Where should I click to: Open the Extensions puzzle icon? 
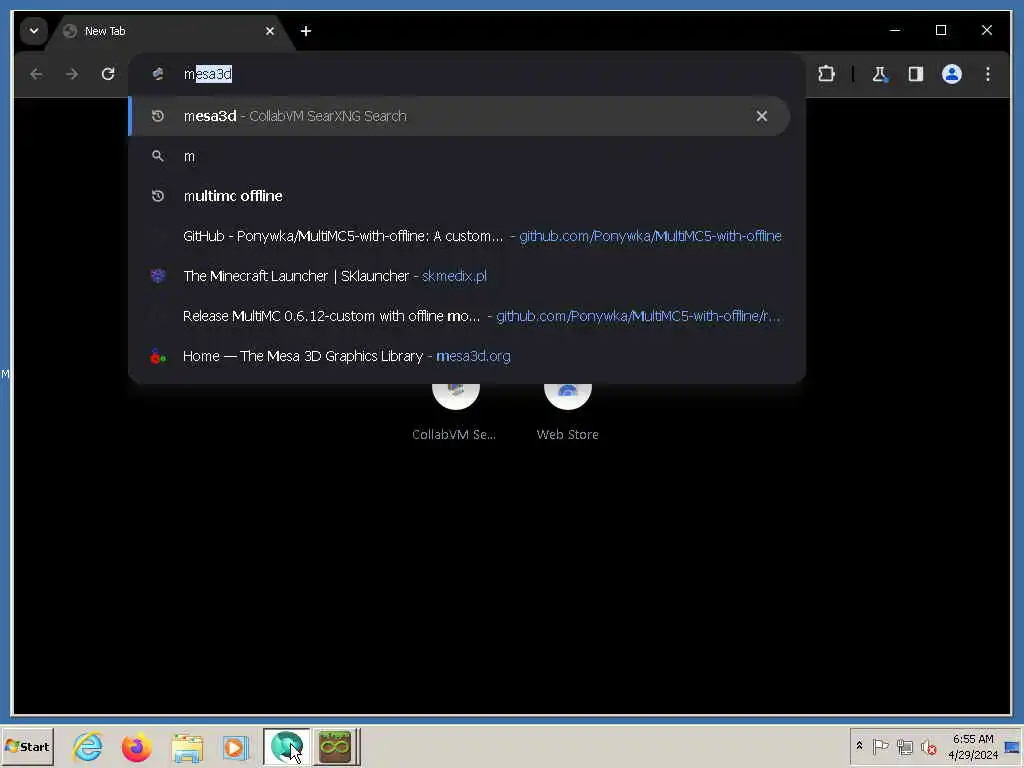pyautogui.click(x=826, y=74)
